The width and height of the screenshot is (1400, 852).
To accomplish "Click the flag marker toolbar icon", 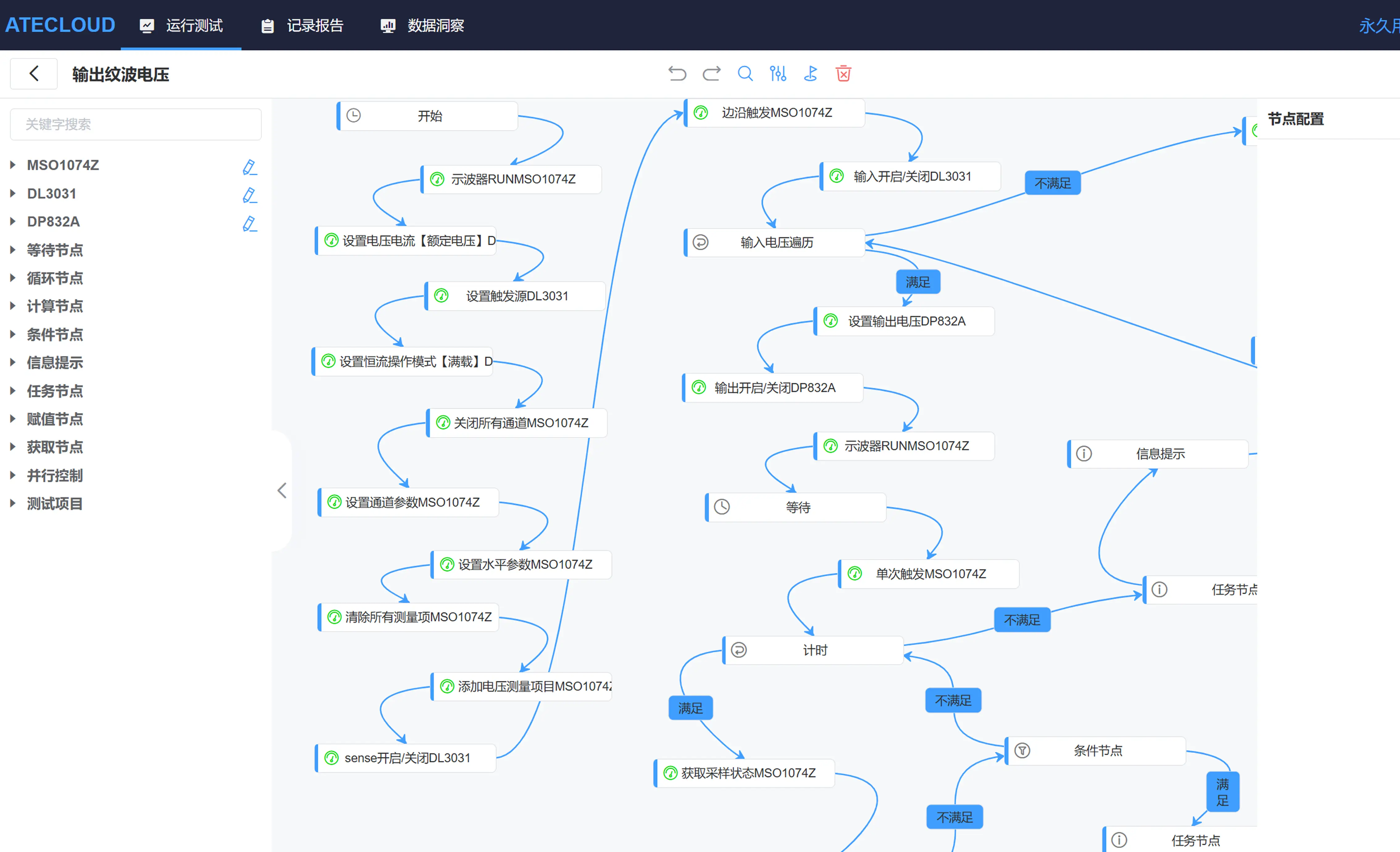I will point(811,74).
